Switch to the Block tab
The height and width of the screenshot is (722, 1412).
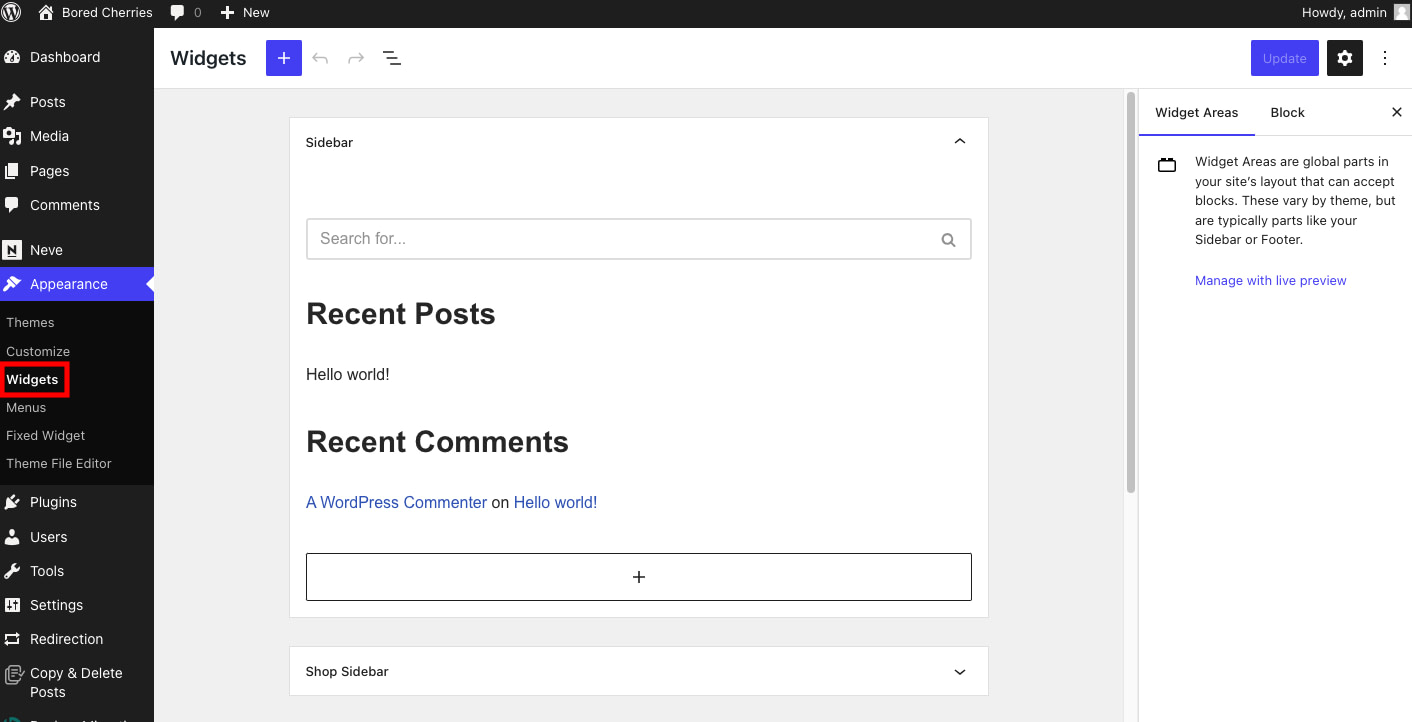pyautogui.click(x=1287, y=112)
